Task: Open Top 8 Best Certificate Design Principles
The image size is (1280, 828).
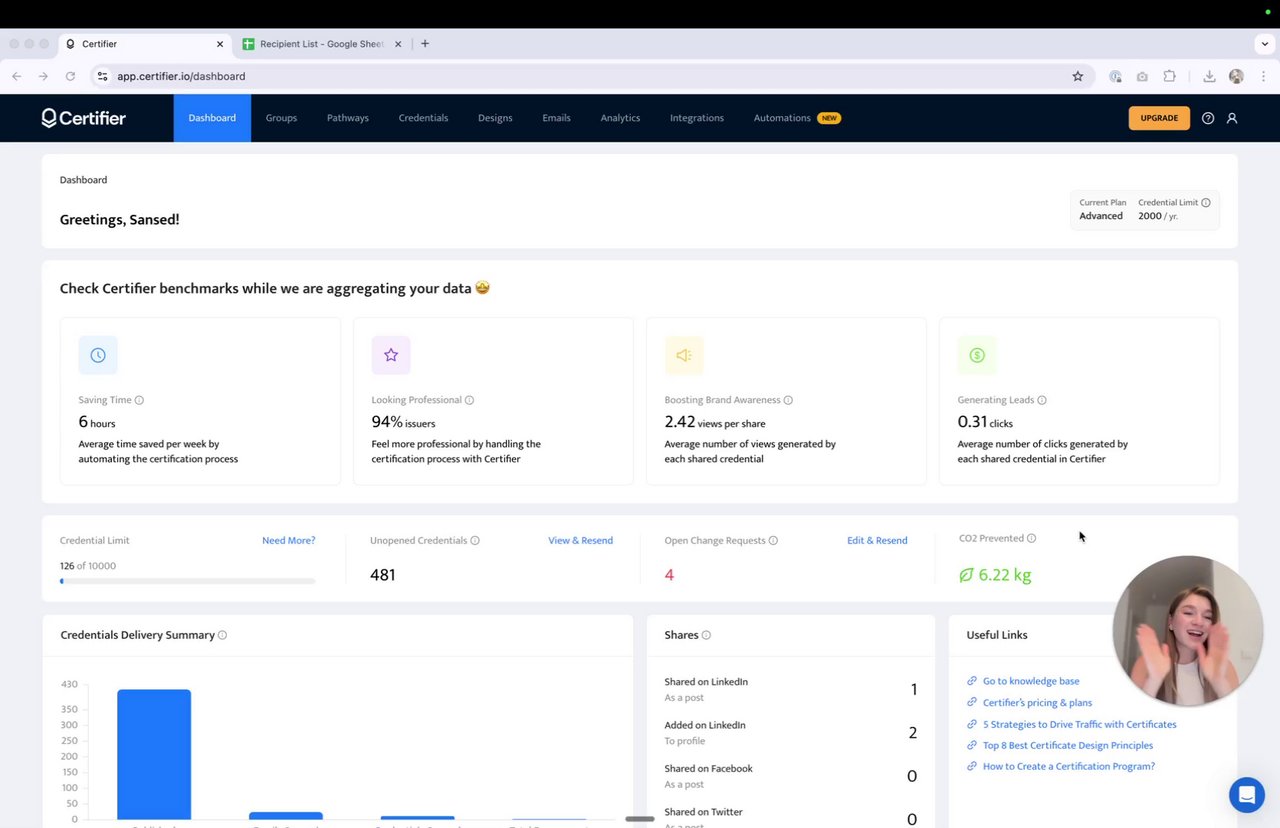Action: point(1068,746)
